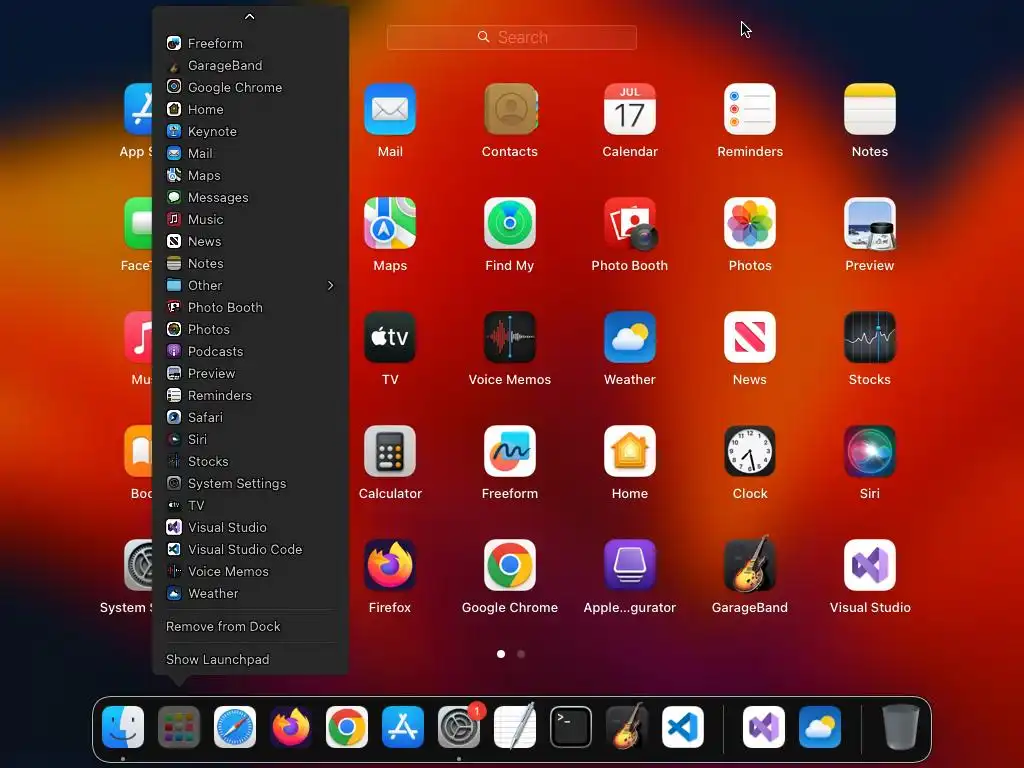Open the Apple TV app icon in Launchpad

click(x=390, y=337)
